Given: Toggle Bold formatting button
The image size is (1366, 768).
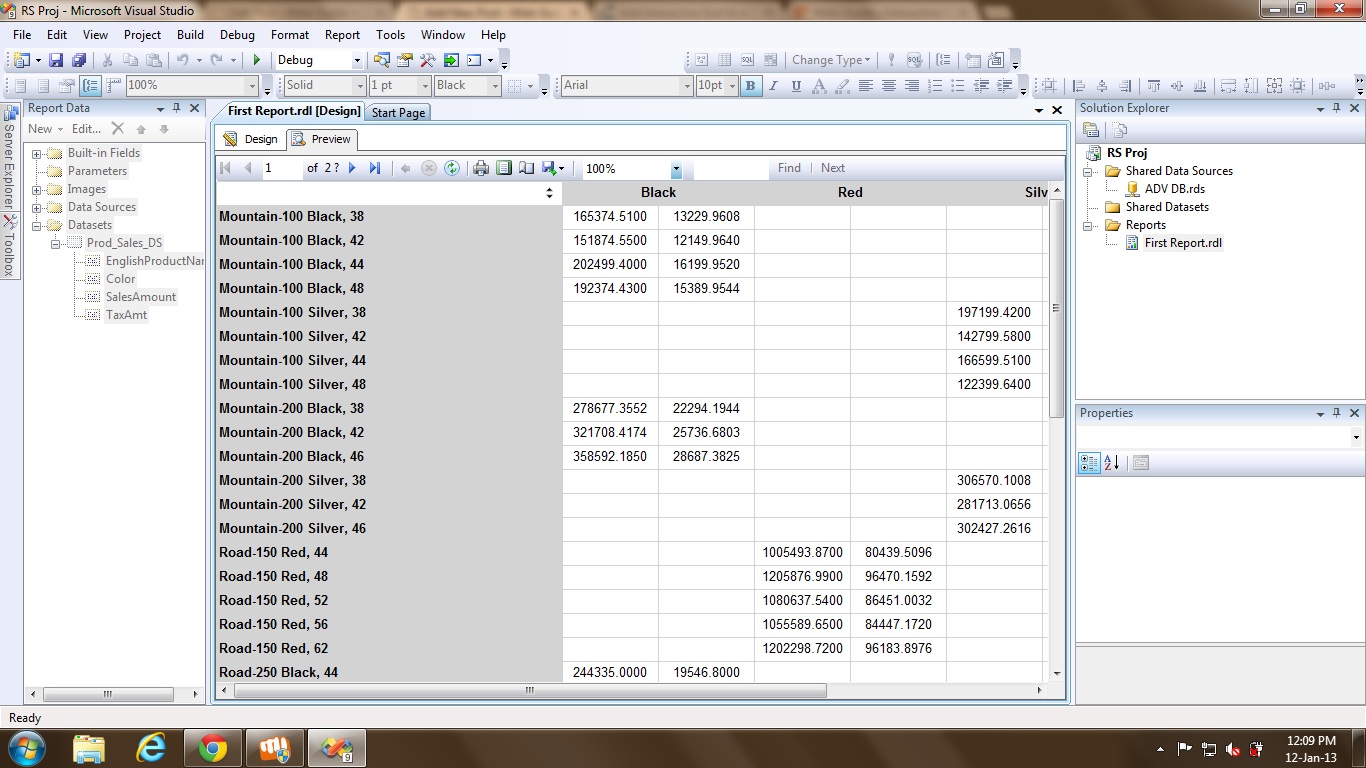Looking at the screenshot, I should tap(750, 86).
